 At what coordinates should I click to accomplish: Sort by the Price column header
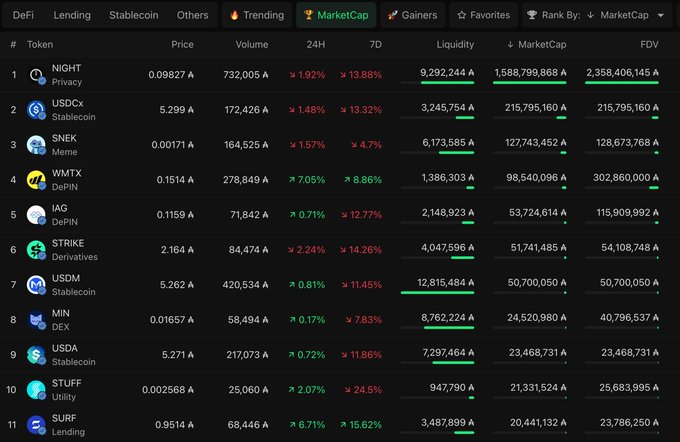pyautogui.click(x=182, y=44)
